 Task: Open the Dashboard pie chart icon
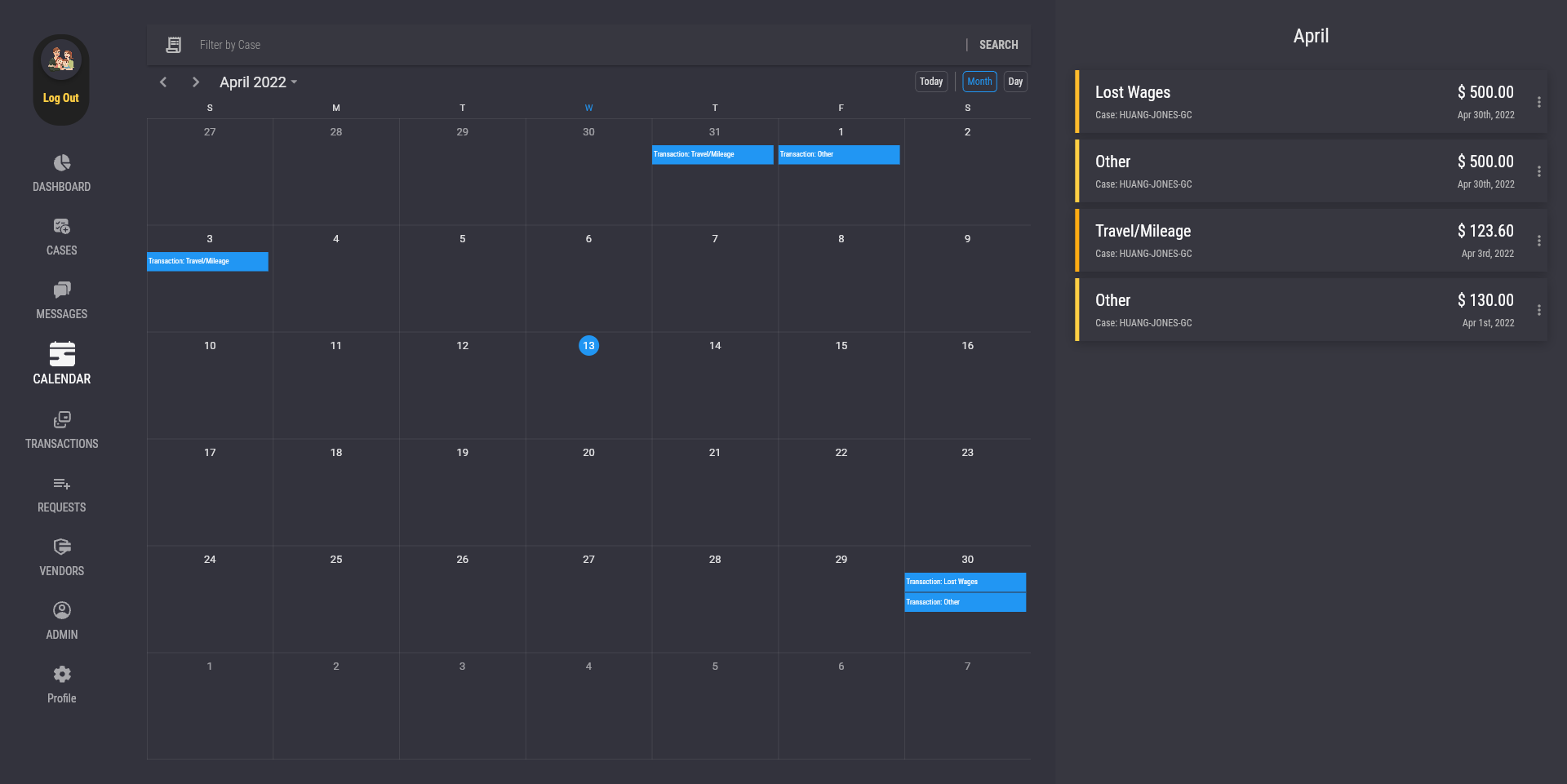pos(62,163)
